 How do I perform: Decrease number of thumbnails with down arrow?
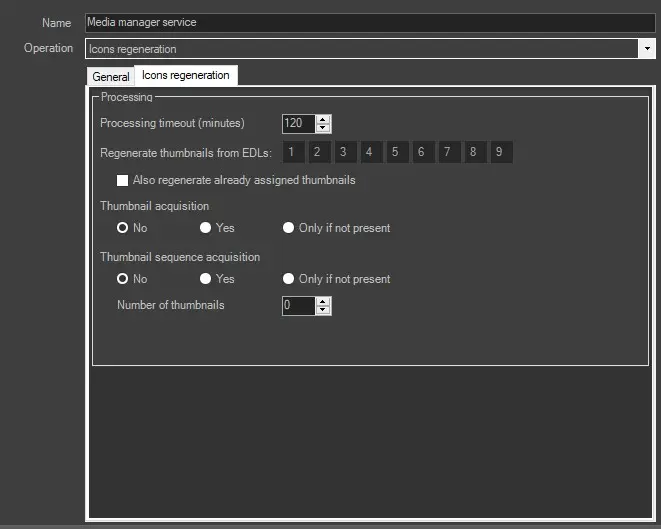pos(323,310)
